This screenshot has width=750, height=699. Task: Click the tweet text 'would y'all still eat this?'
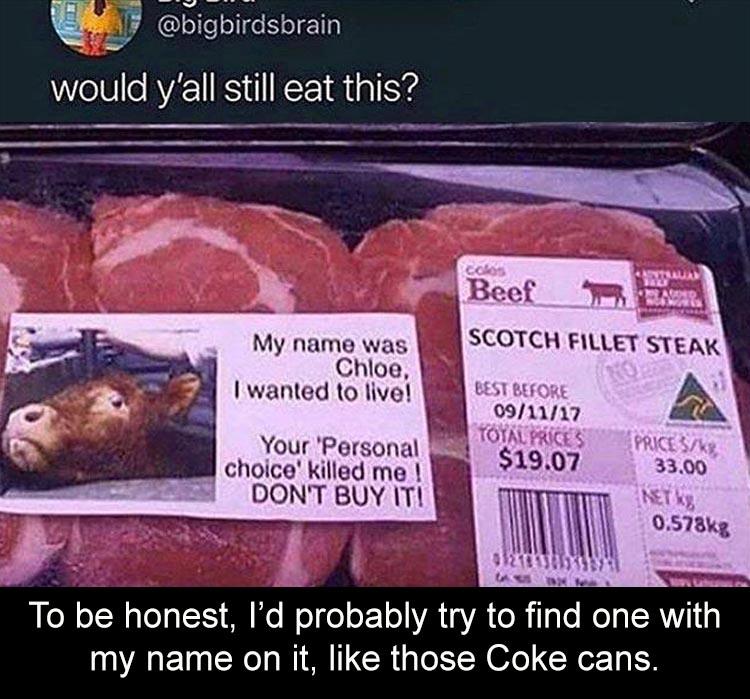(x=235, y=89)
